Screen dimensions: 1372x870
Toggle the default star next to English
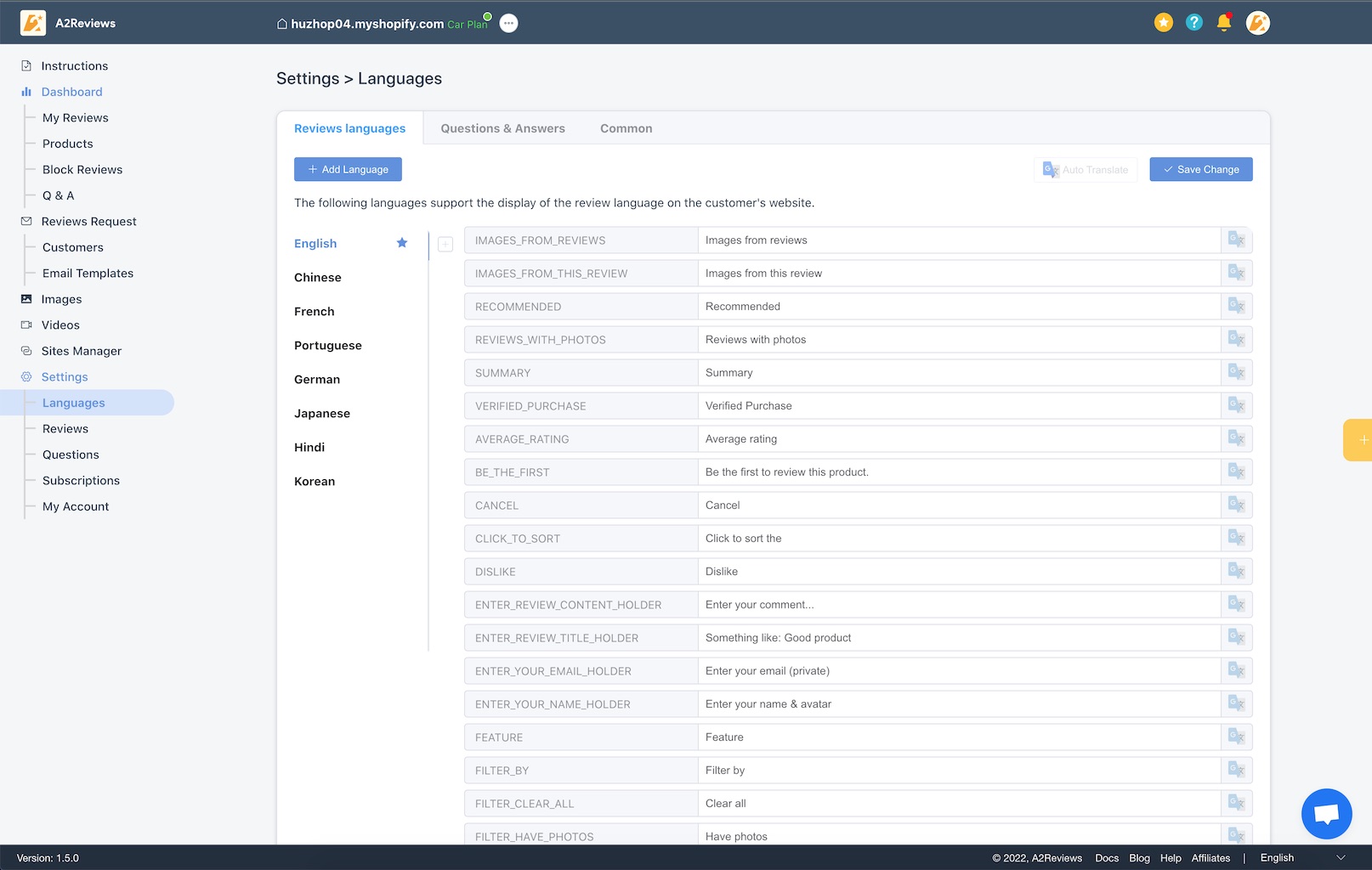[402, 243]
